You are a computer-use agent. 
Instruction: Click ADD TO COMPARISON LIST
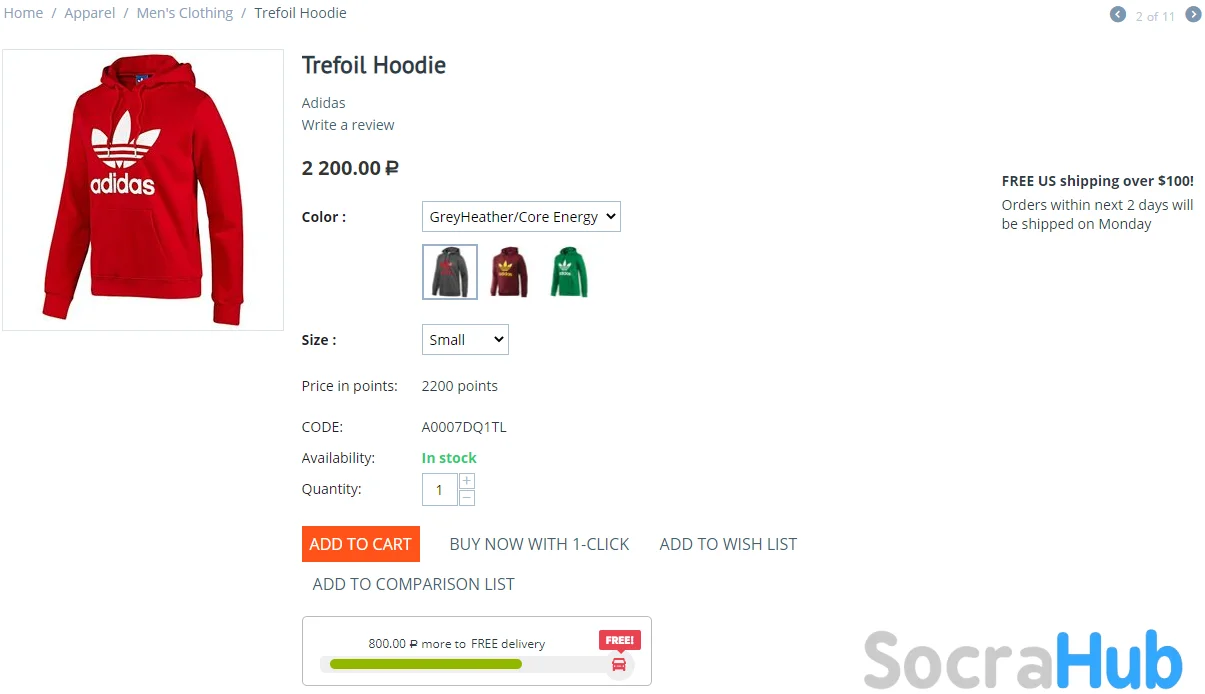414,584
